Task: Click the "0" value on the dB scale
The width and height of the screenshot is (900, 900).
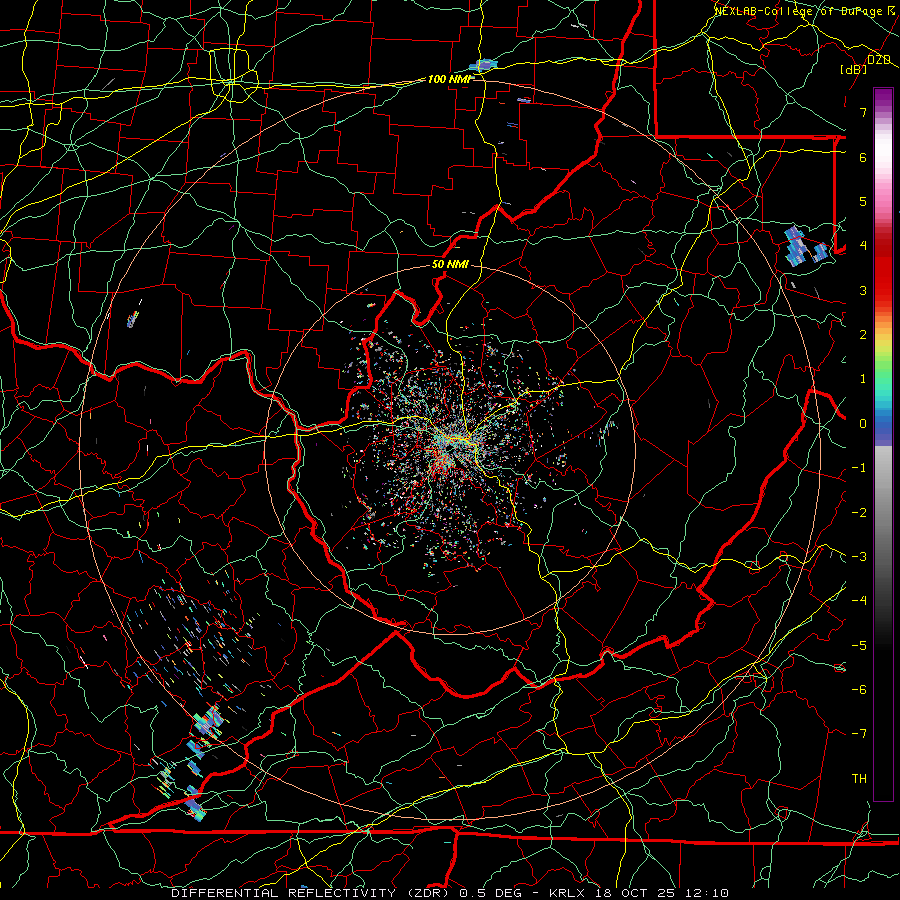Action: 863,424
